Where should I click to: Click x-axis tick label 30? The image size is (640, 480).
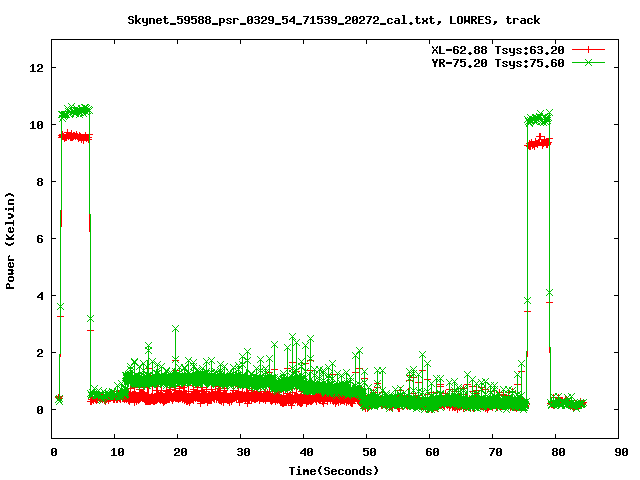[243, 452]
